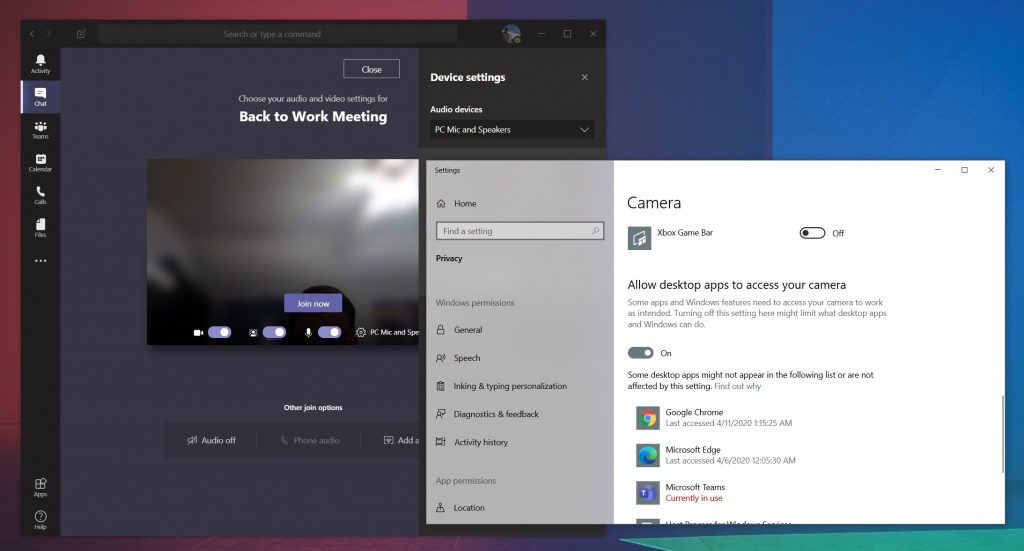This screenshot has height=551, width=1024.
Task: Select General in Windows permissions
Action: (x=467, y=330)
